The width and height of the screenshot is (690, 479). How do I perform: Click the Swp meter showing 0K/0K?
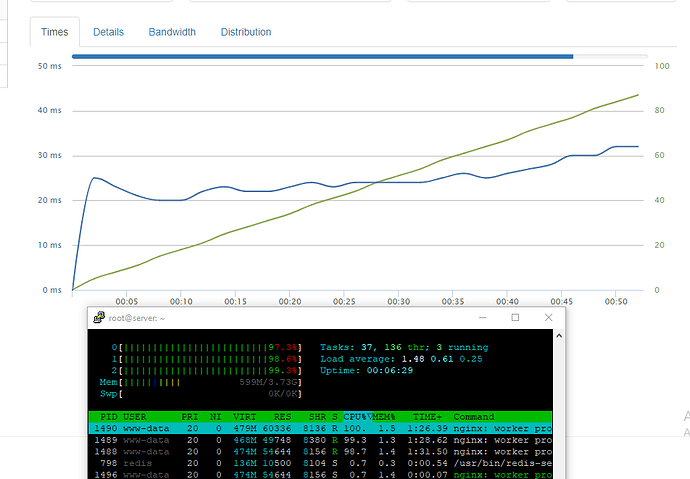point(201,394)
